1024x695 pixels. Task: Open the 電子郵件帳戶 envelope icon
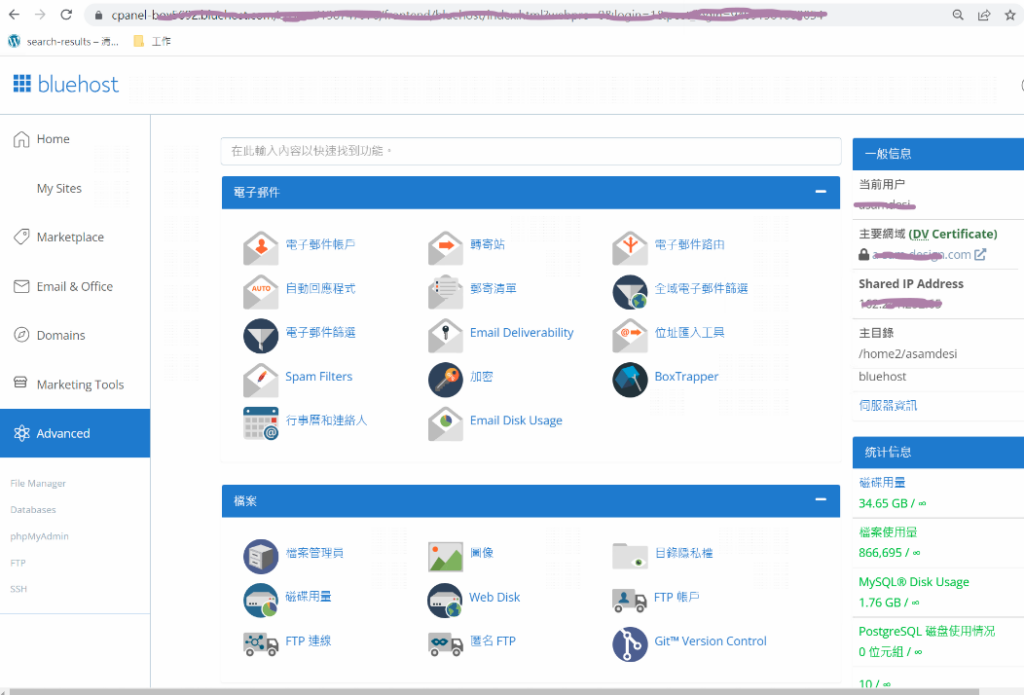tap(260, 246)
